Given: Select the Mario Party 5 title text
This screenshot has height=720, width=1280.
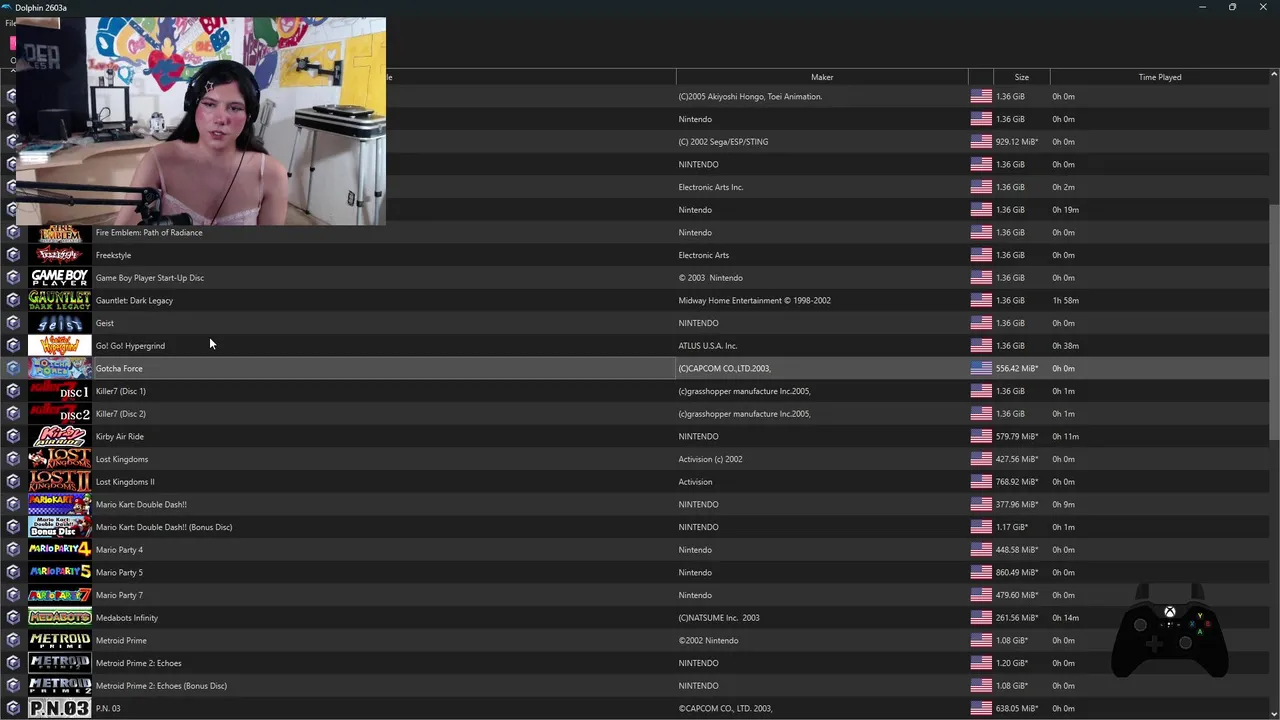Looking at the screenshot, I should (119, 572).
